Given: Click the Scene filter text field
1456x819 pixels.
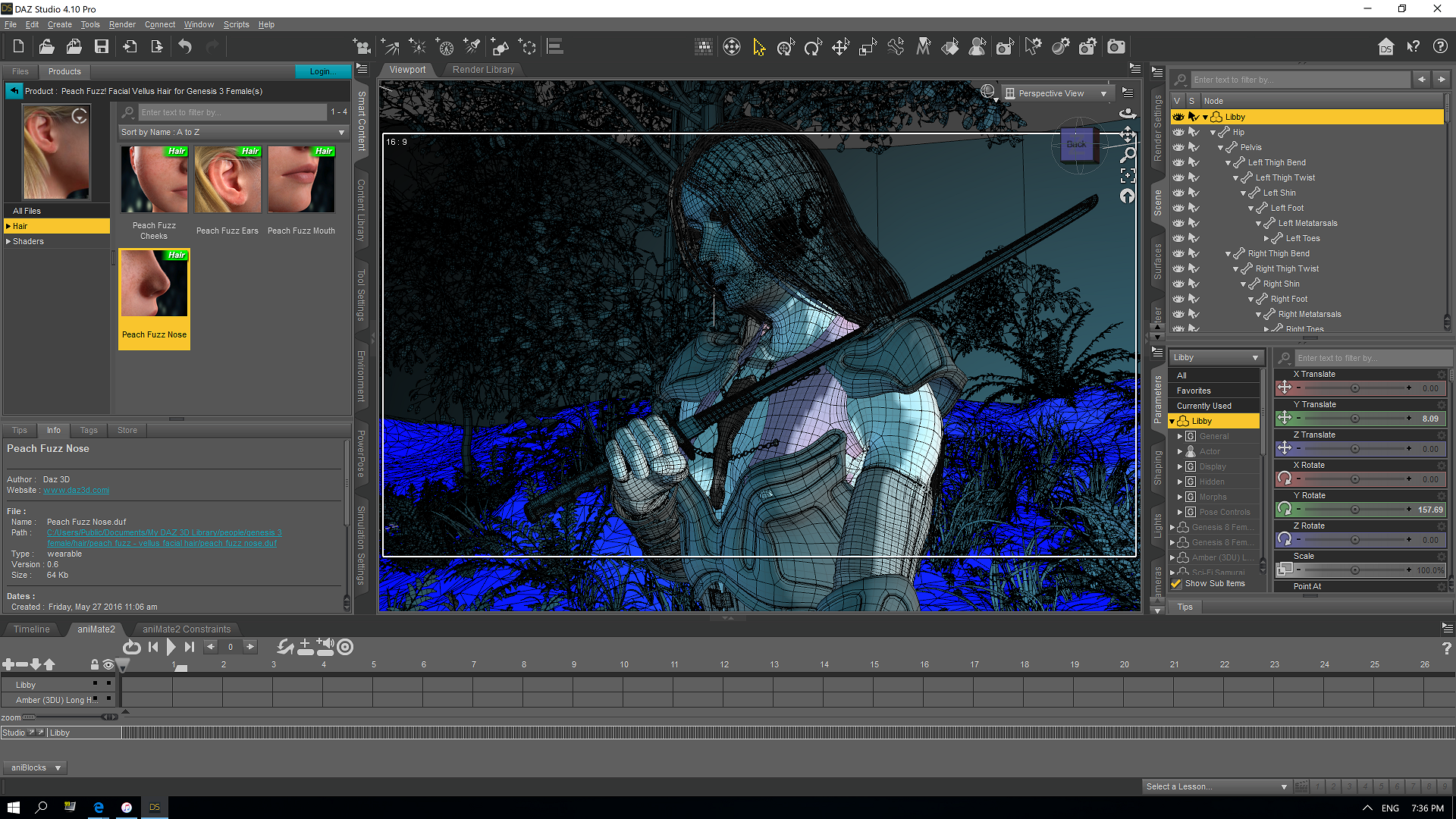Looking at the screenshot, I should coord(1299,80).
